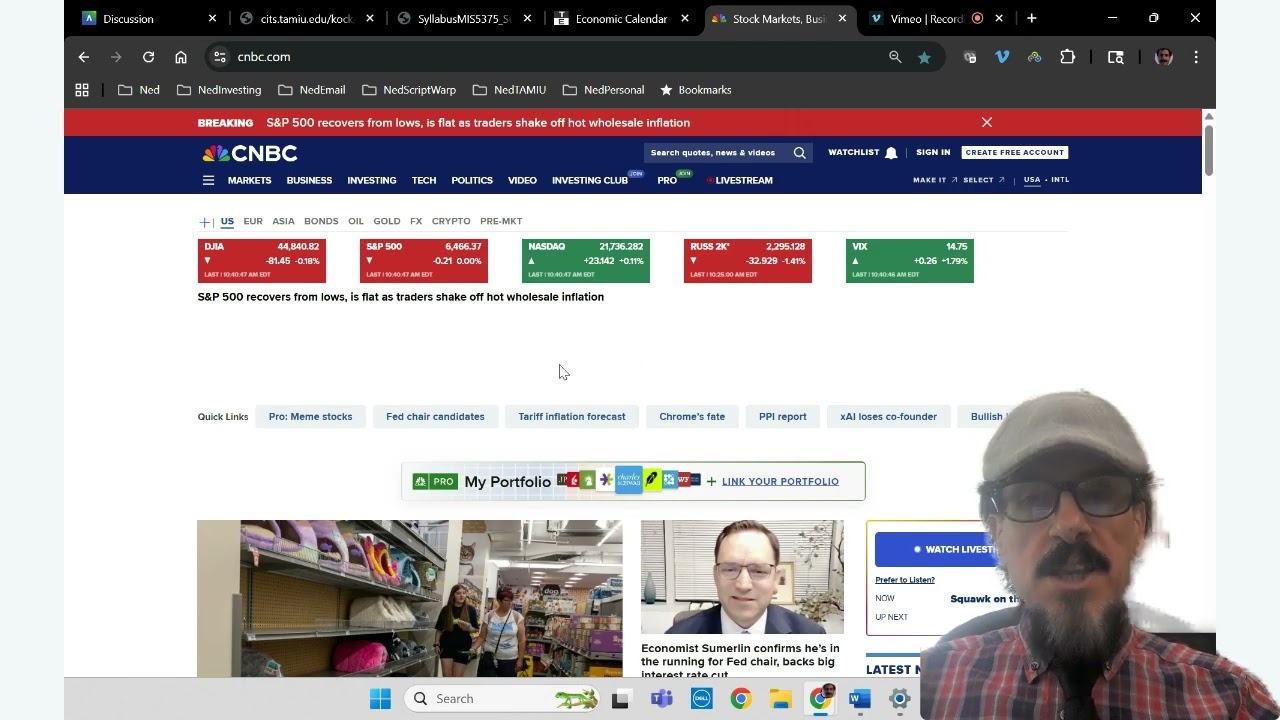The image size is (1280, 720).
Task: Switch to the SyllabusMIS5375 tab
Action: coord(463,18)
